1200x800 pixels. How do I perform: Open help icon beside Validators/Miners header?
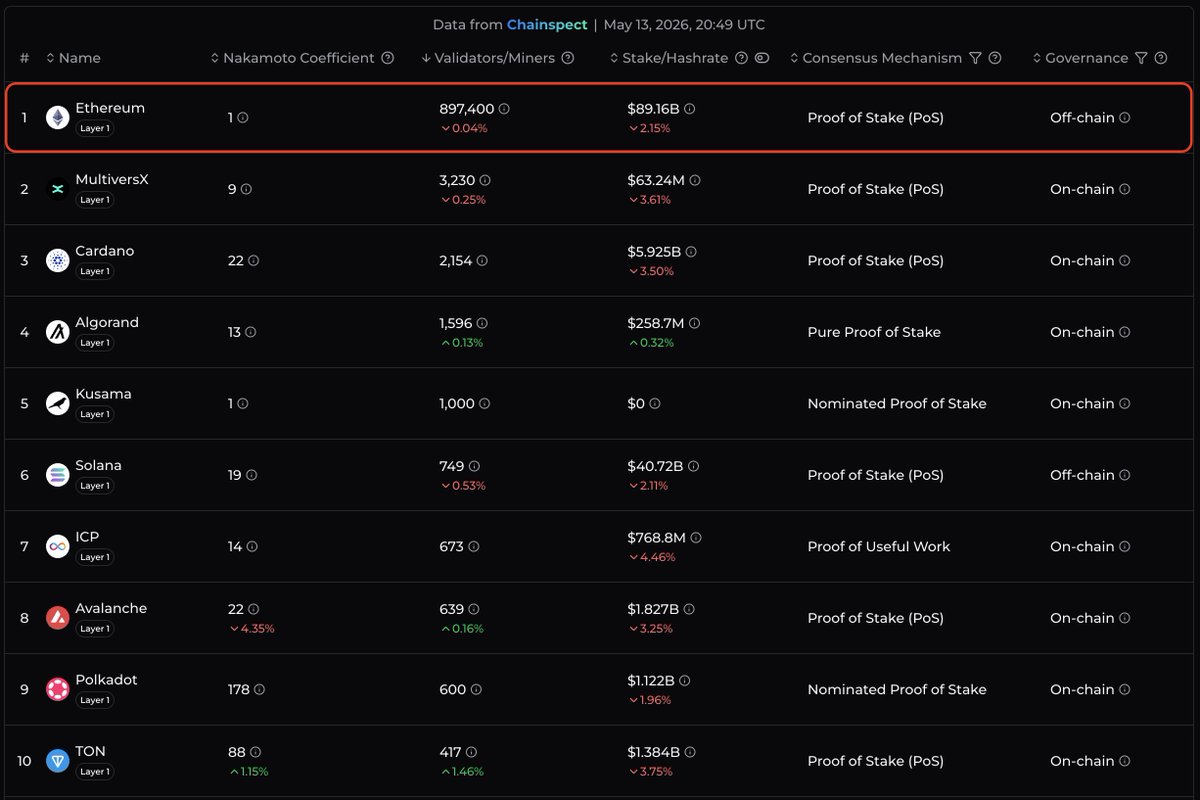568,58
